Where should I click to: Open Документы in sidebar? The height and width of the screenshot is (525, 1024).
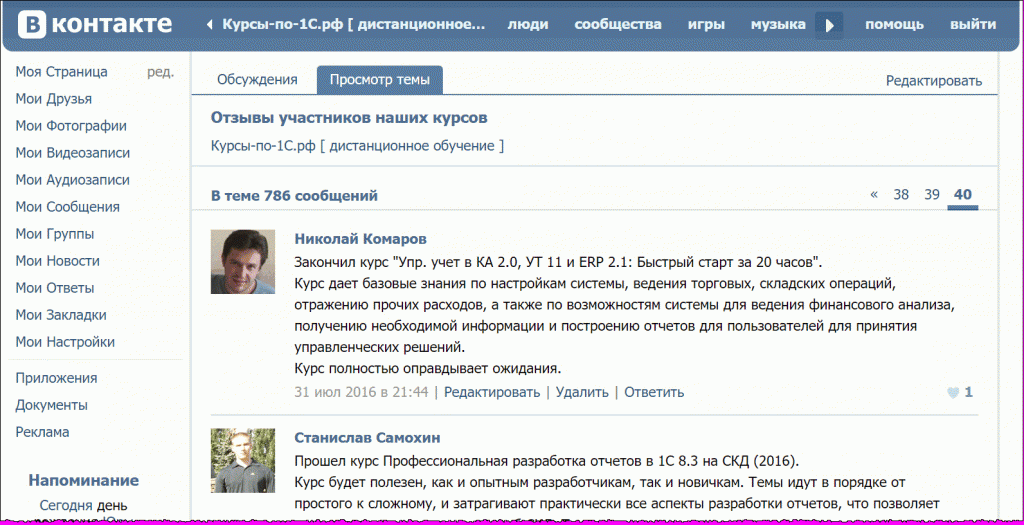coord(52,405)
